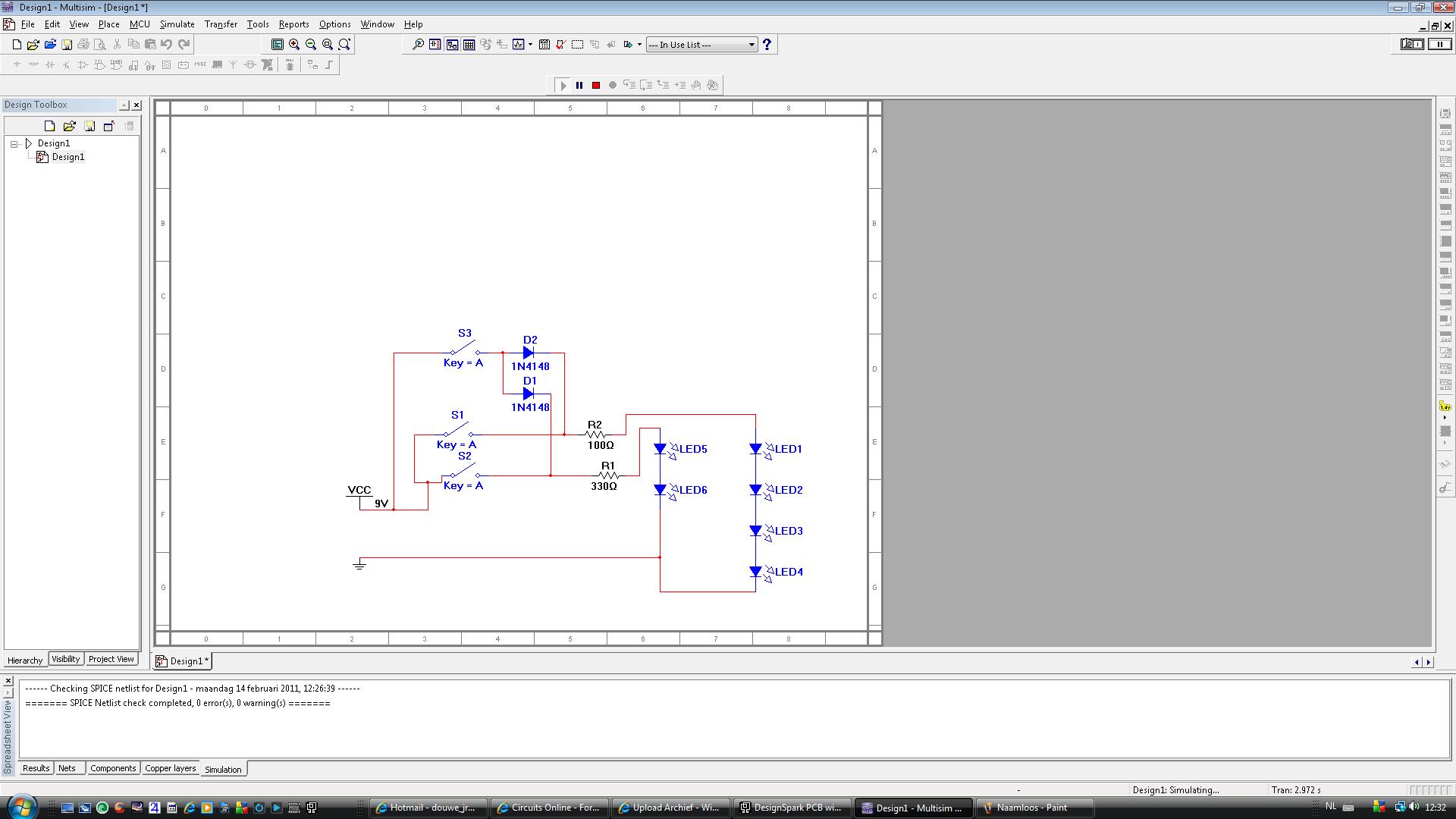The image size is (1456, 819).
Task: Open the Simulate menu
Action: click(177, 24)
